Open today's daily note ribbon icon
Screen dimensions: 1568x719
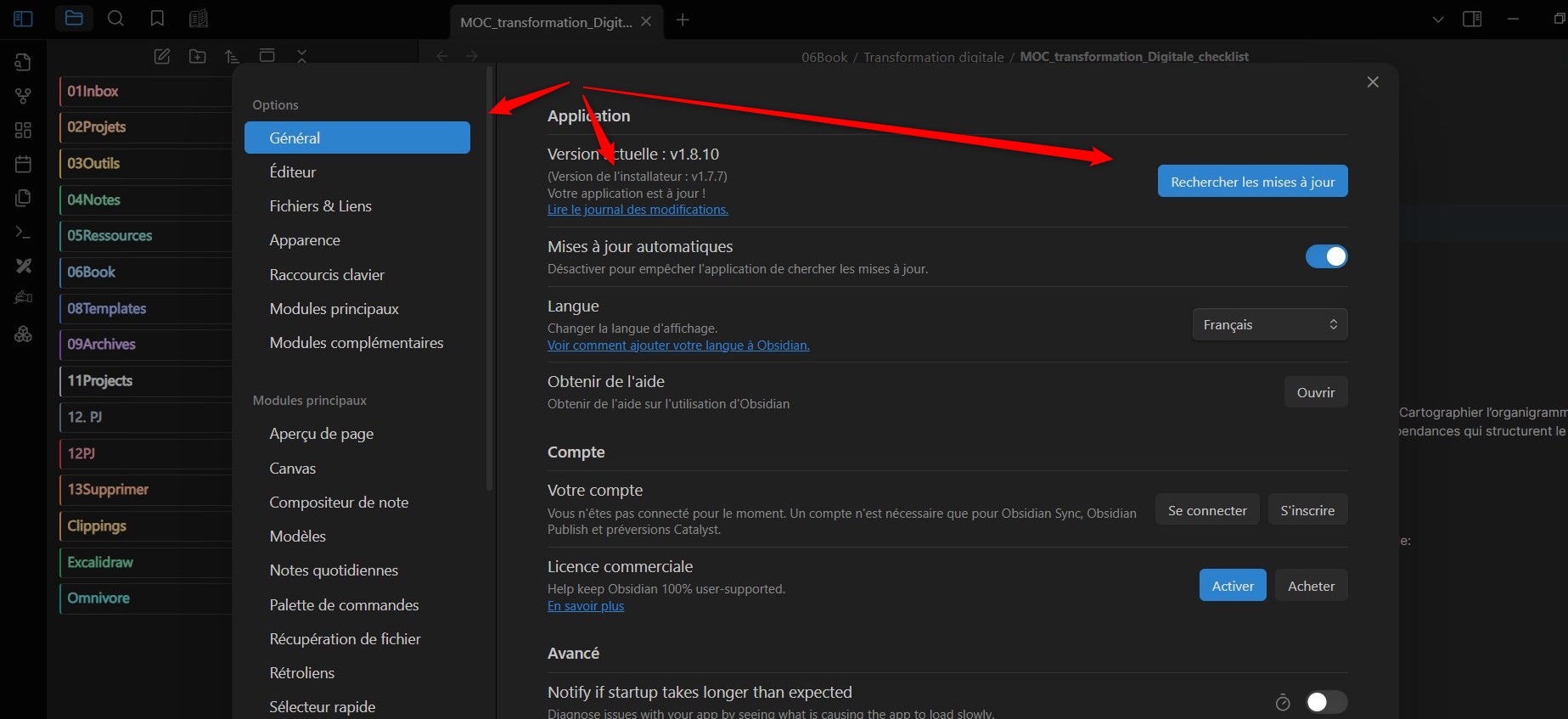[x=23, y=164]
